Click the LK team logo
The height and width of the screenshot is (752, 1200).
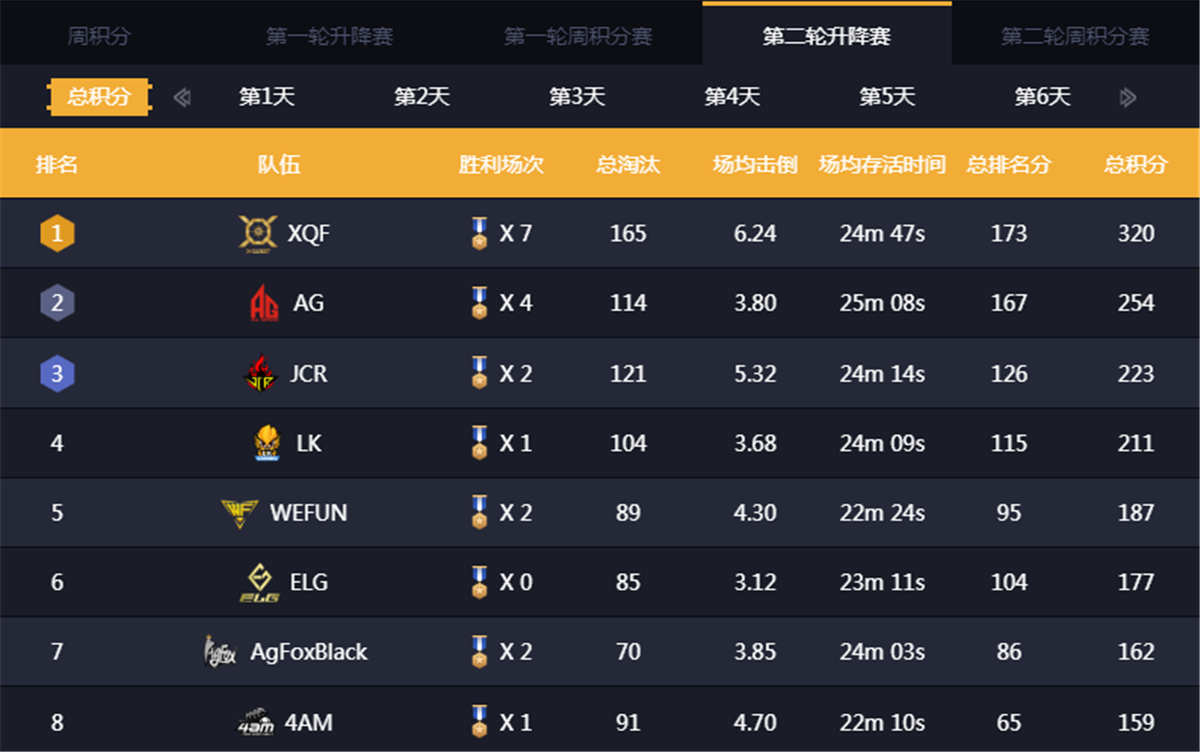pos(267,443)
